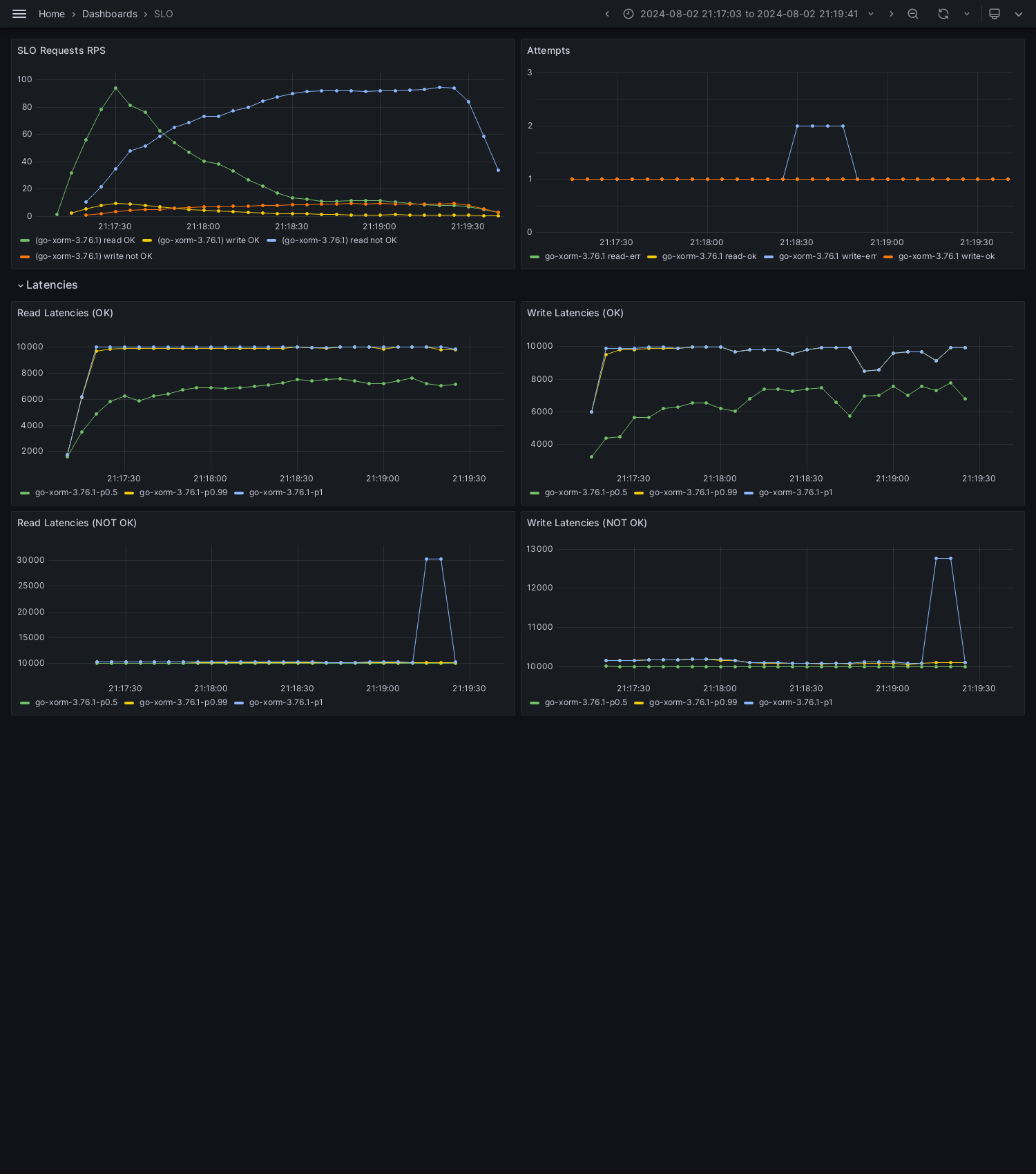Open the hamburger navigation menu
Screen dimensions: 1036x1174
[19, 14]
